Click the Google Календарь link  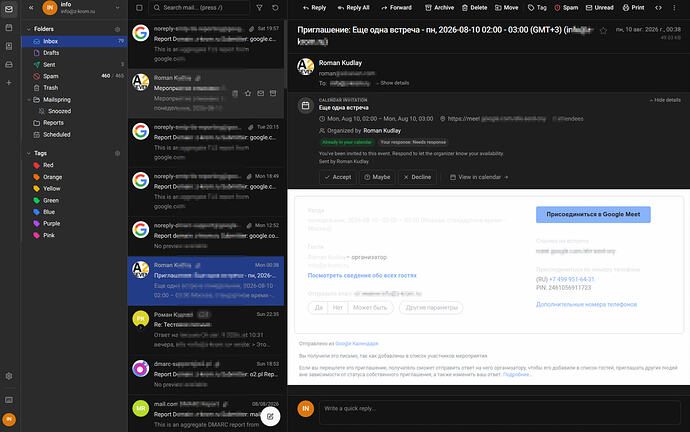(x=356, y=344)
